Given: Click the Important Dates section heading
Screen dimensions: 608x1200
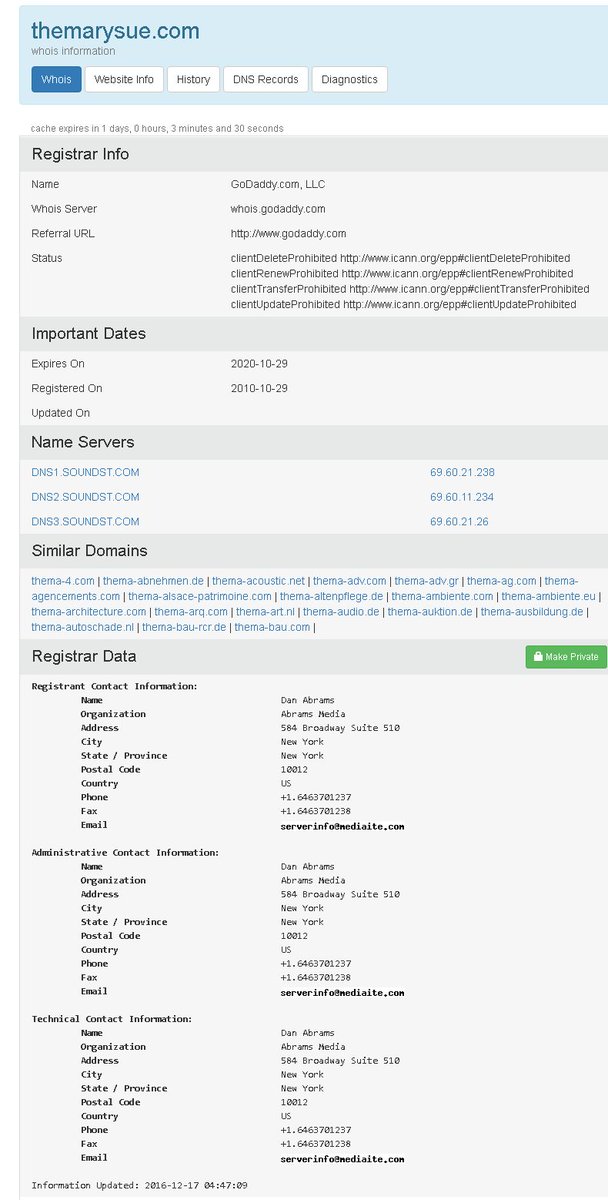Looking at the screenshot, I should pos(88,333).
